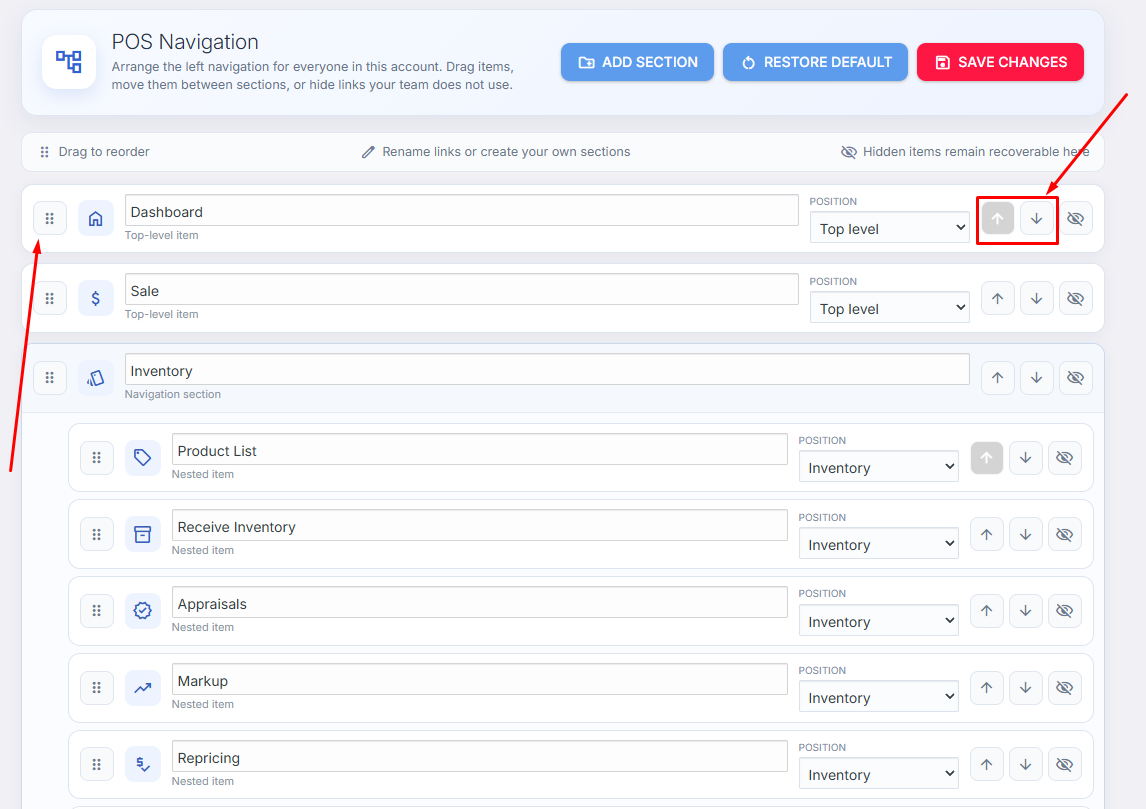1146x809 pixels.
Task: Move Receive Inventory down
Action: pos(1025,535)
